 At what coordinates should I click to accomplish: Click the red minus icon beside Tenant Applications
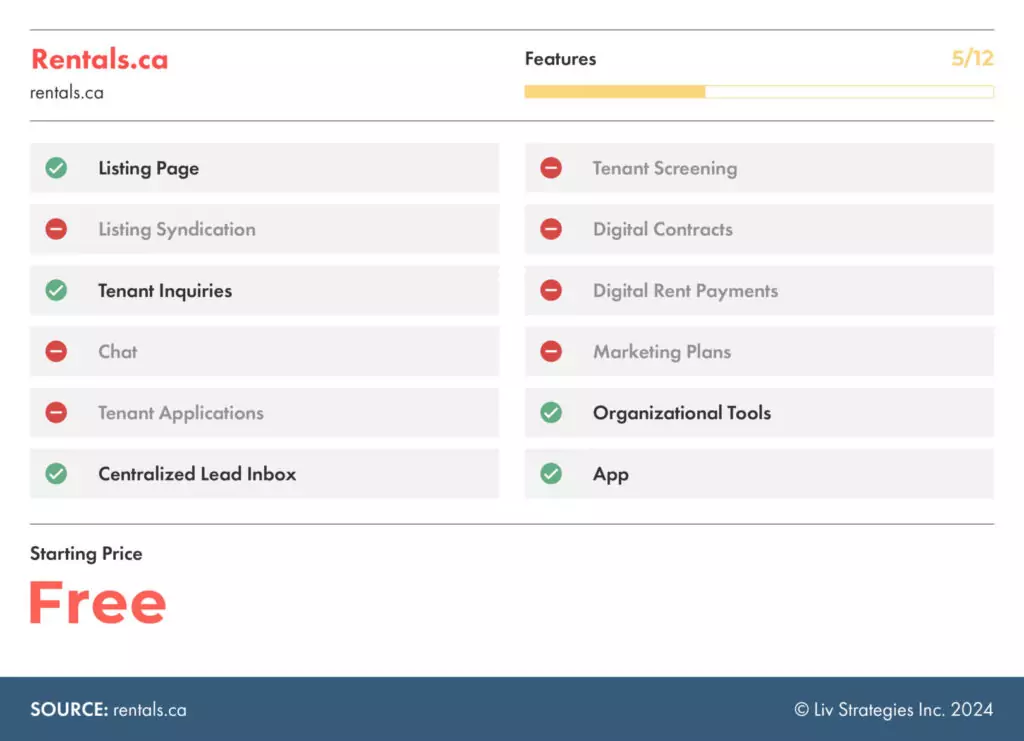[56, 413]
